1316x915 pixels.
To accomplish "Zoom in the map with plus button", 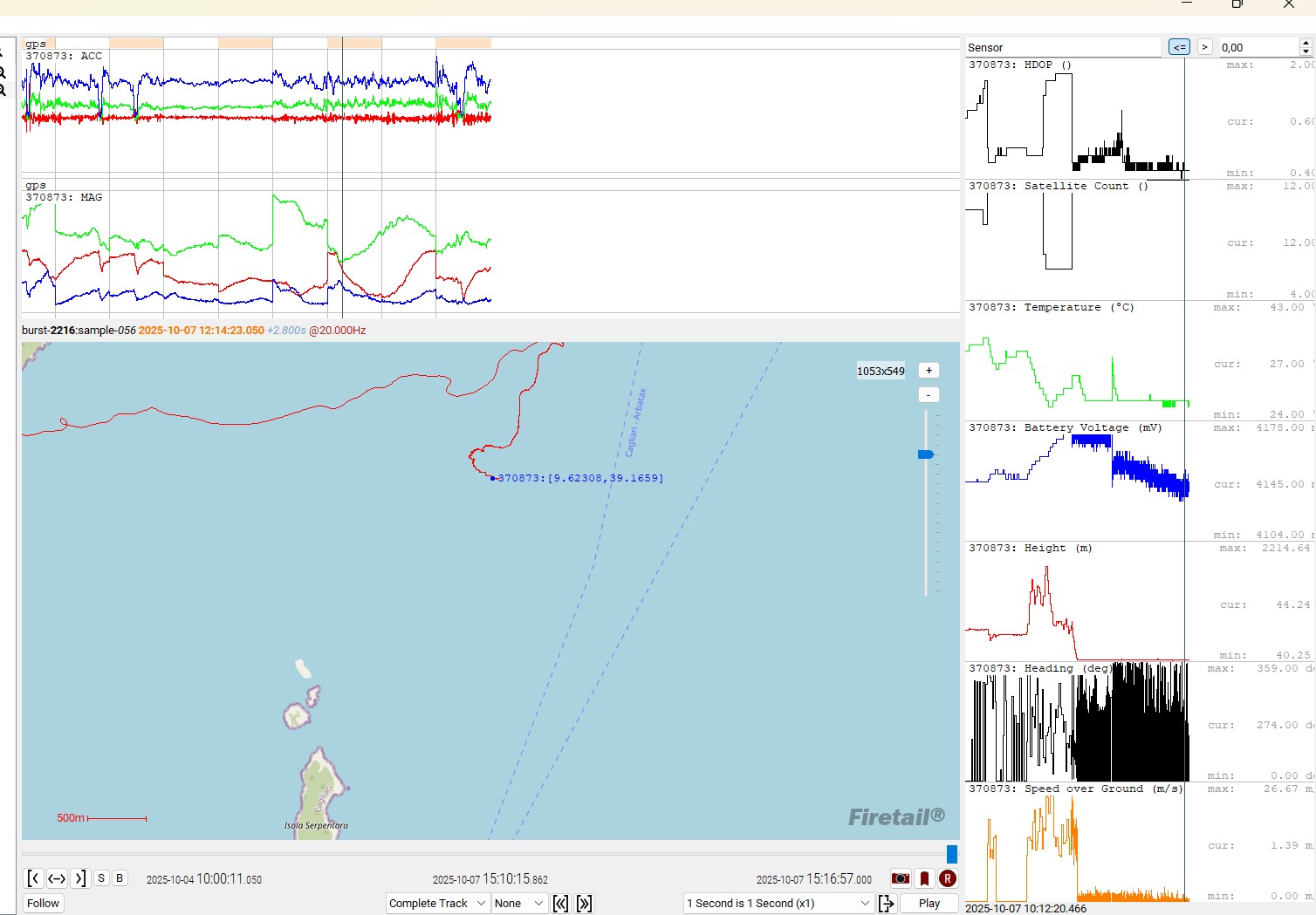I will coord(929,371).
